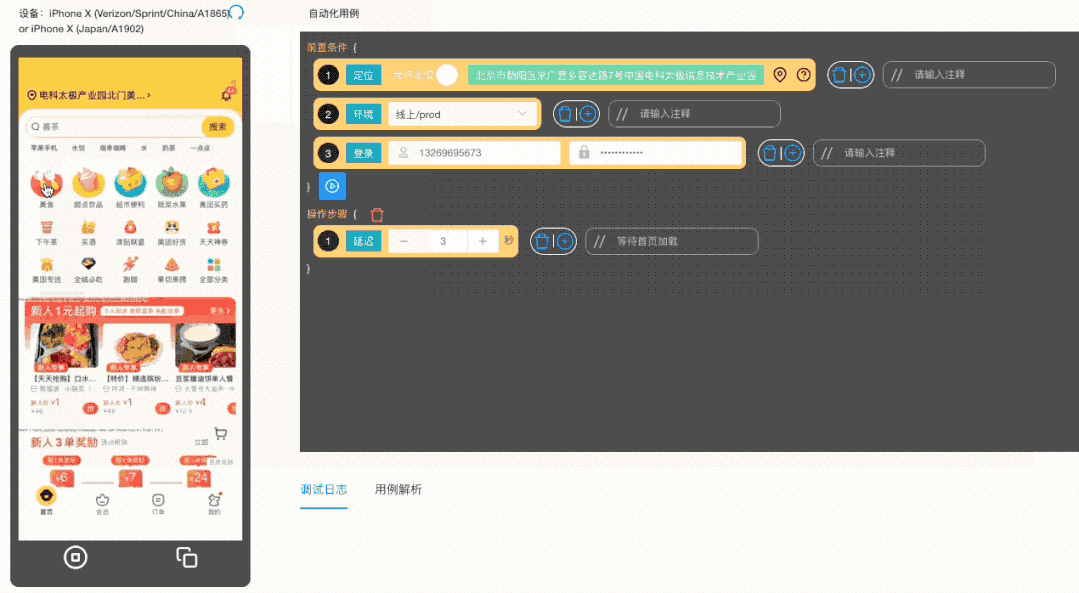Click the location pin icon on 定位 row
Image resolution: width=1079 pixels, height=593 pixels.
point(781,74)
